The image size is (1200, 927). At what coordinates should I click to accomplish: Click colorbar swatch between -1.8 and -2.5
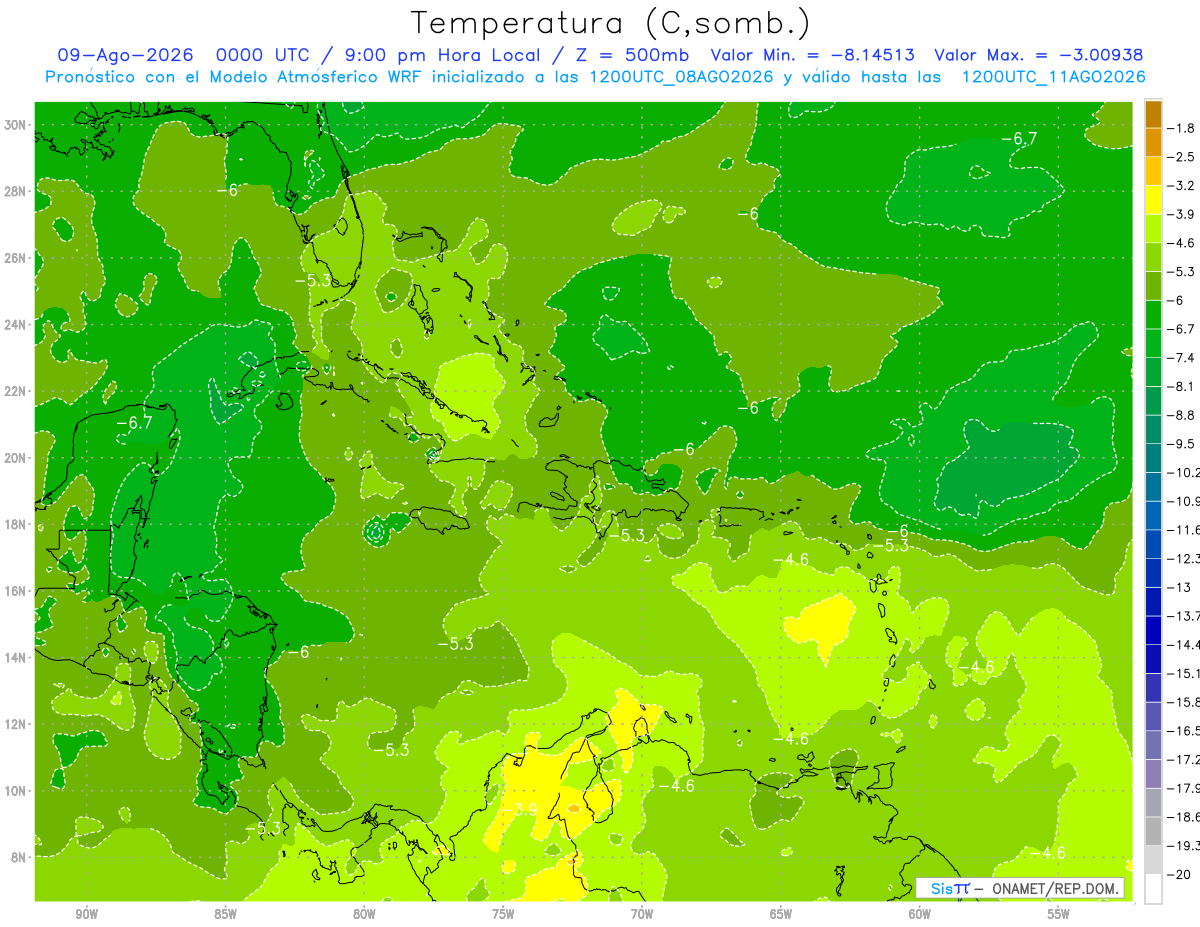(1153, 142)
